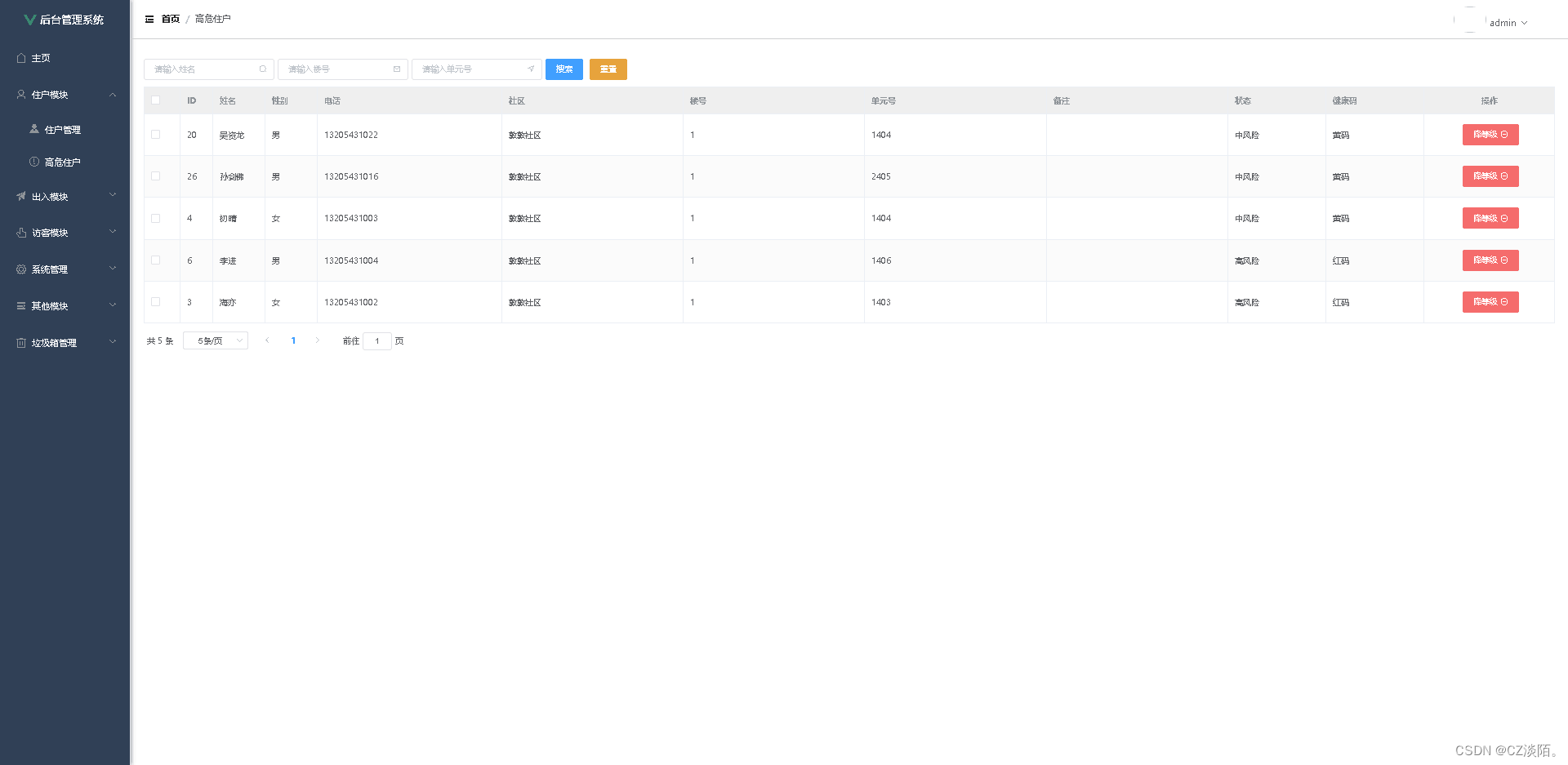The width and height of the screenshot is (1568, 765).
Task: Click the arrow icon inside the 请输入单元号 field
Action: click(x=531, y=69)
